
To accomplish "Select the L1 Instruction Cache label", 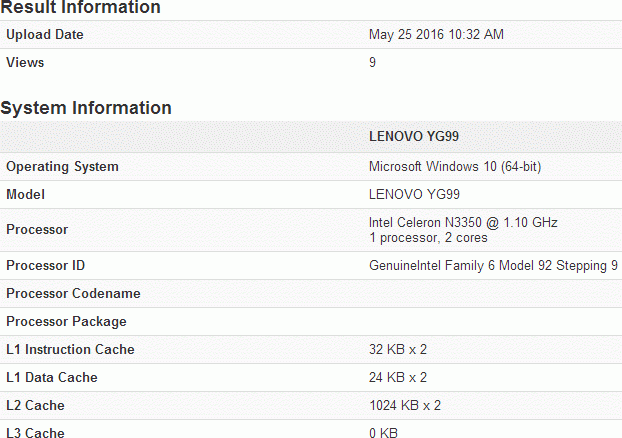I will [70, 349].
